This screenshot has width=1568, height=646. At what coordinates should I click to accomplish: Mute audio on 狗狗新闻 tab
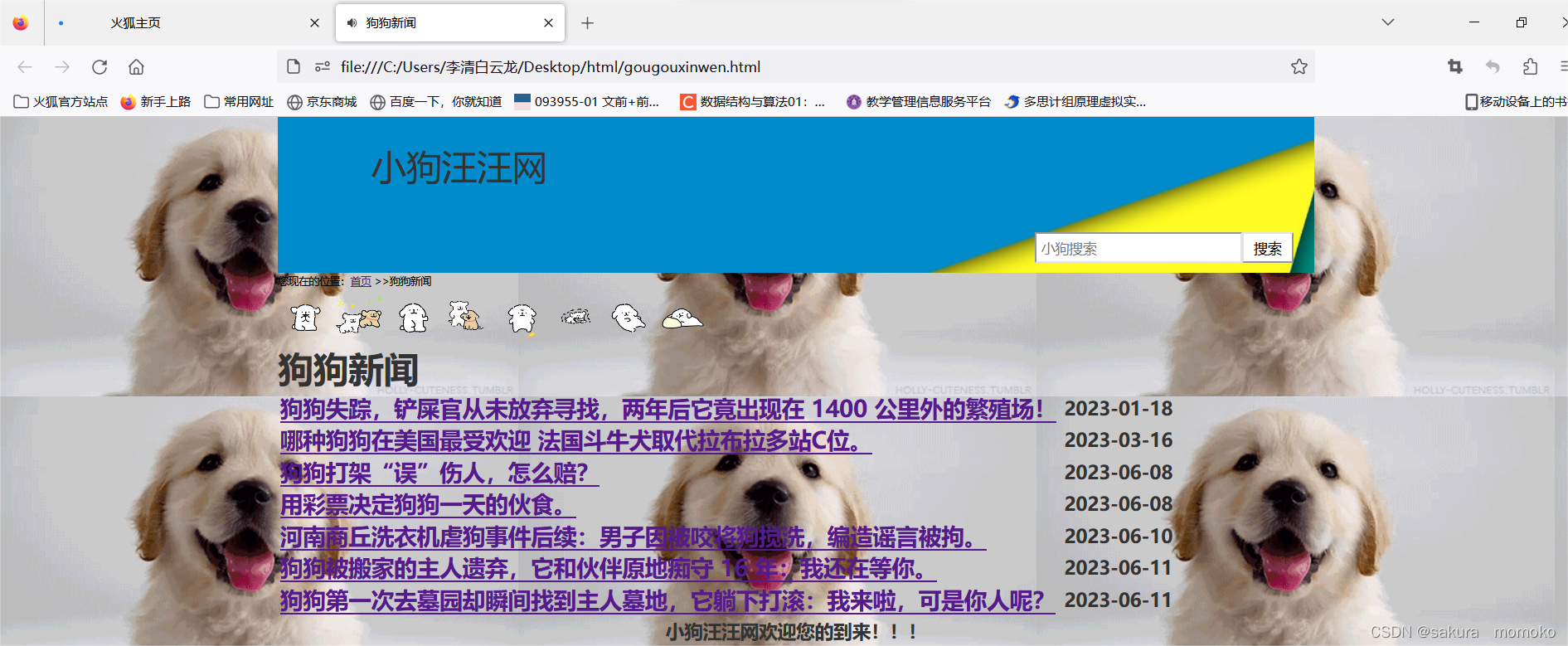tap(352, 23)
